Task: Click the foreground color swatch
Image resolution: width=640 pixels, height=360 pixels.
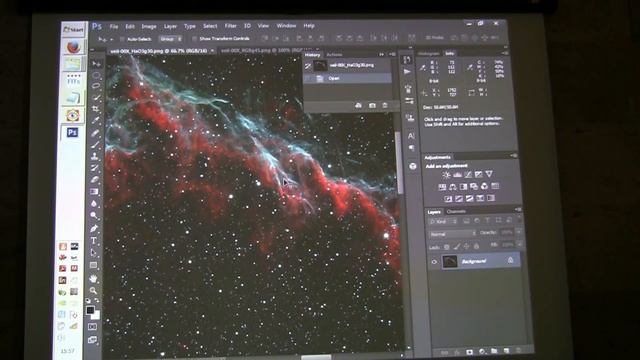Action: (90, 311)
